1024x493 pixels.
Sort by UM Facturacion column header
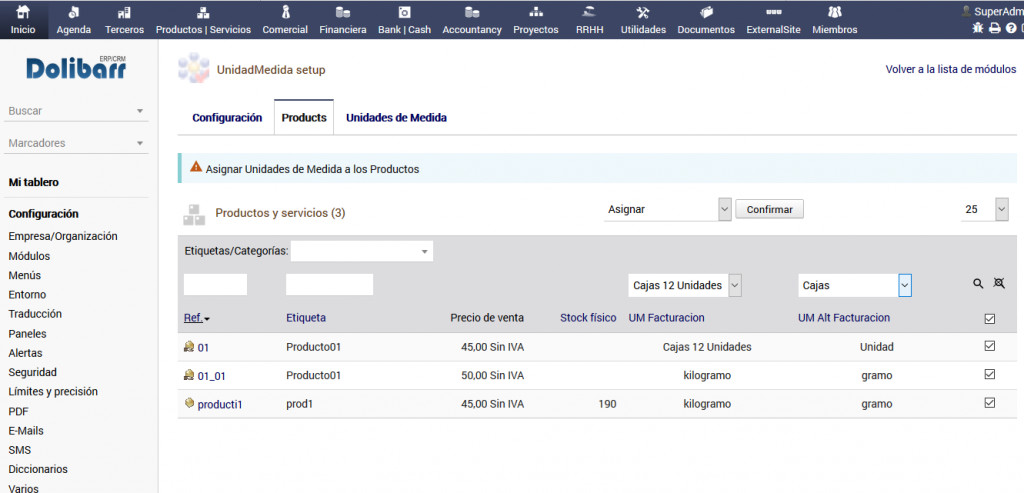(666, 318)
